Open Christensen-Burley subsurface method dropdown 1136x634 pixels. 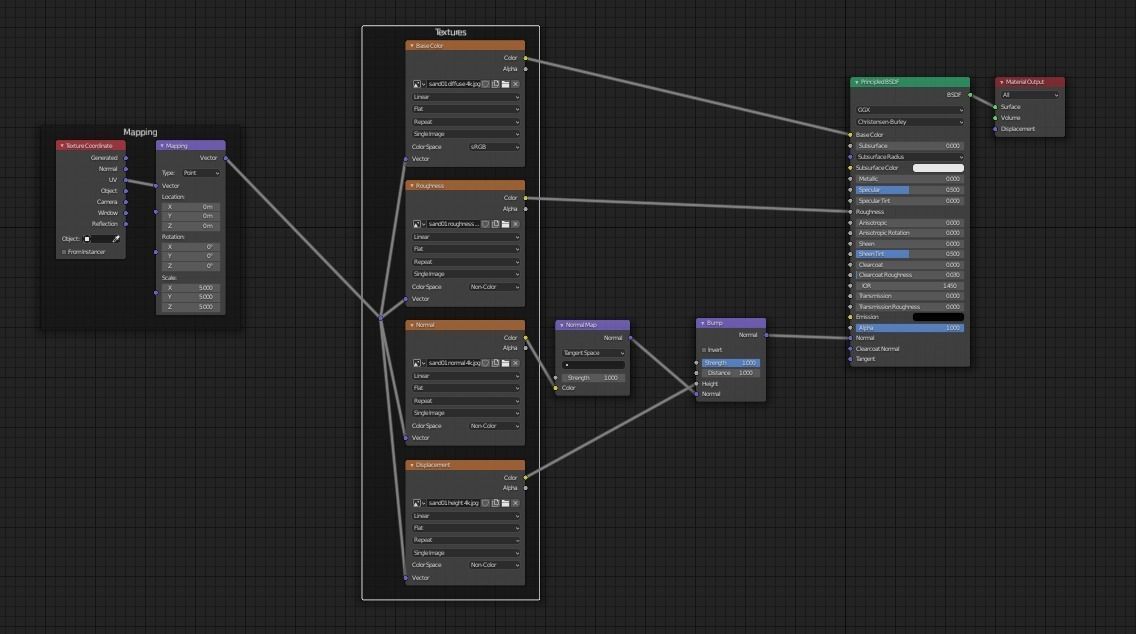[x=910, y=122]
